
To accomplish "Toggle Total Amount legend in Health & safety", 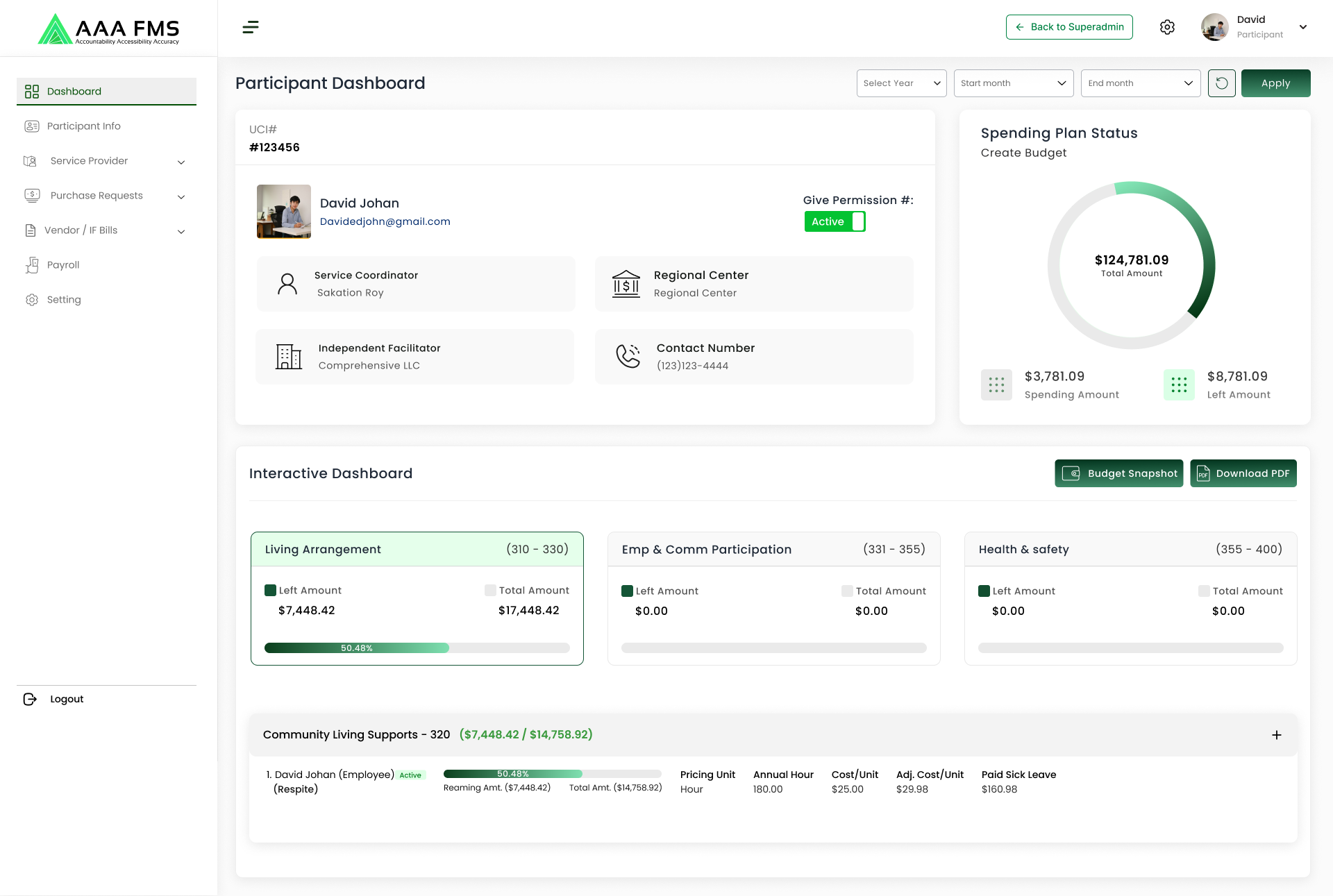I will [1204, 591].
